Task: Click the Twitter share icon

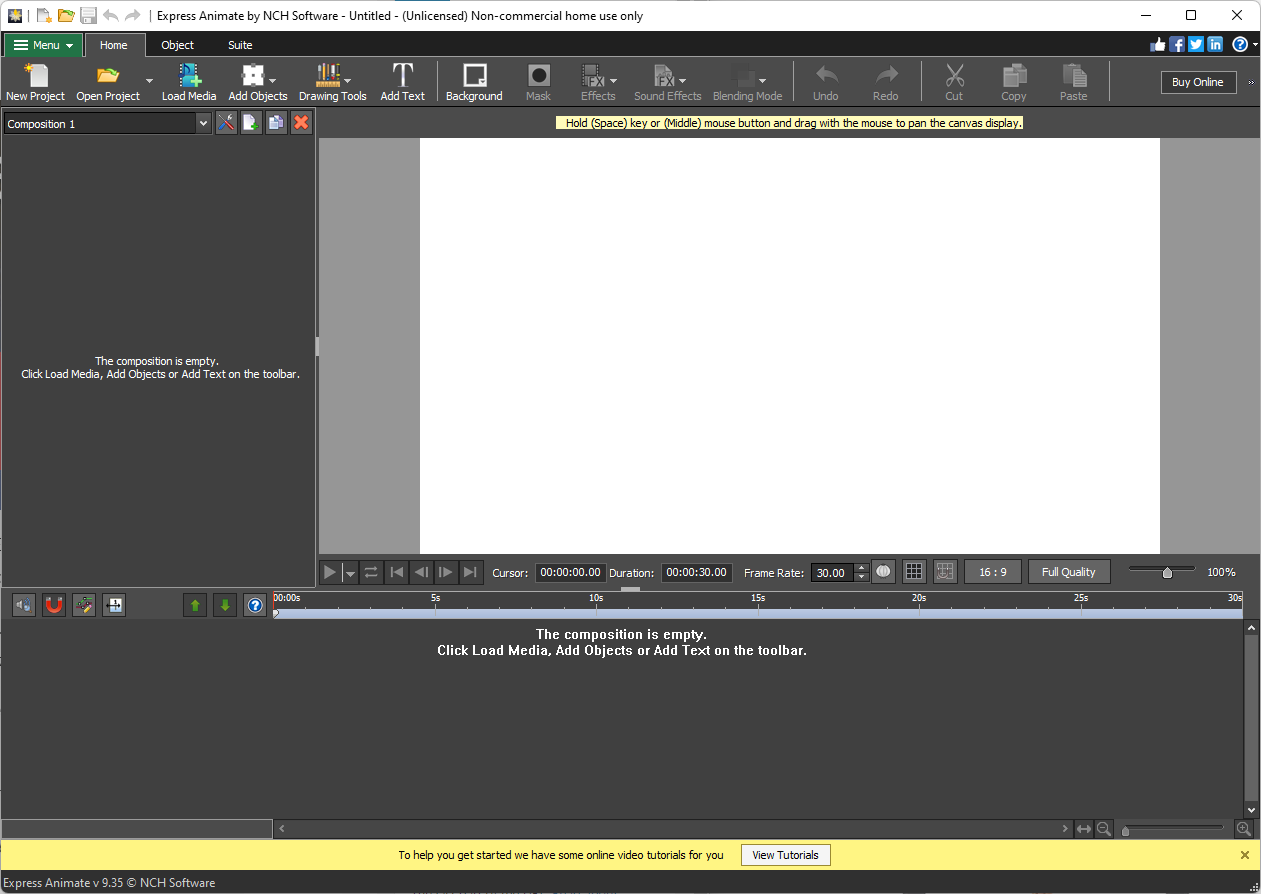Action: (1196, 44)
